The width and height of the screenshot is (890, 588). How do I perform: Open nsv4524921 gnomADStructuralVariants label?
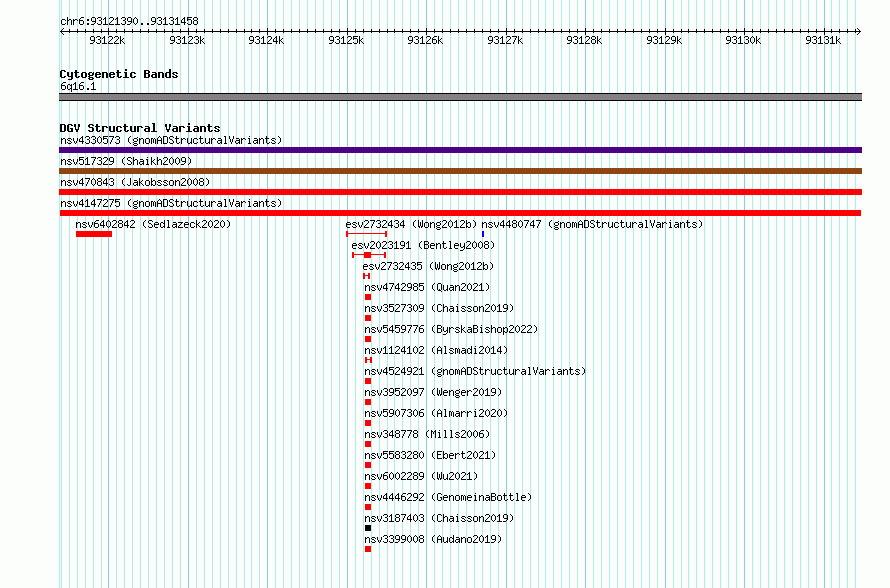pos(475,371)
